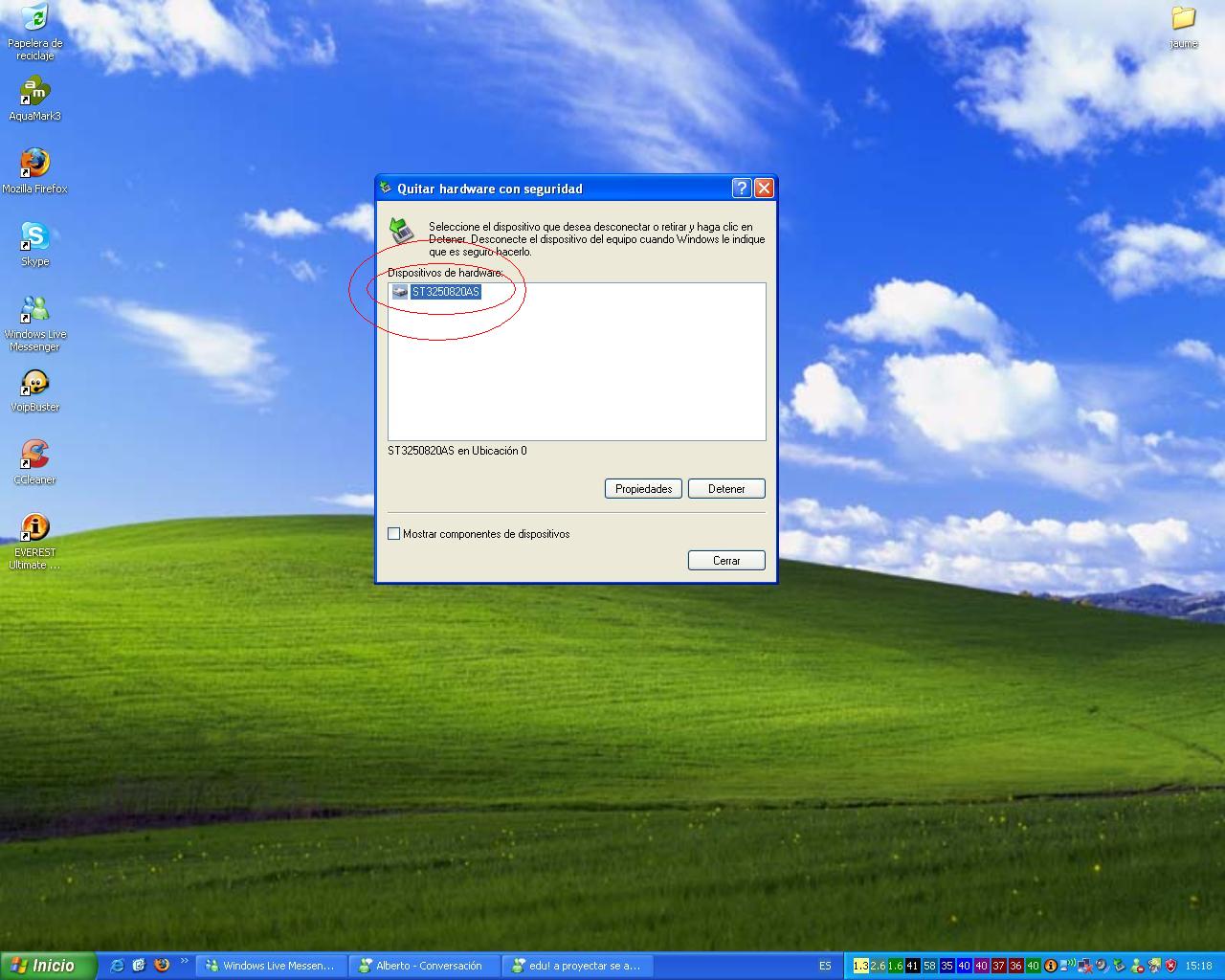Select the Skype desktop shortcut

tap(35, 244)
